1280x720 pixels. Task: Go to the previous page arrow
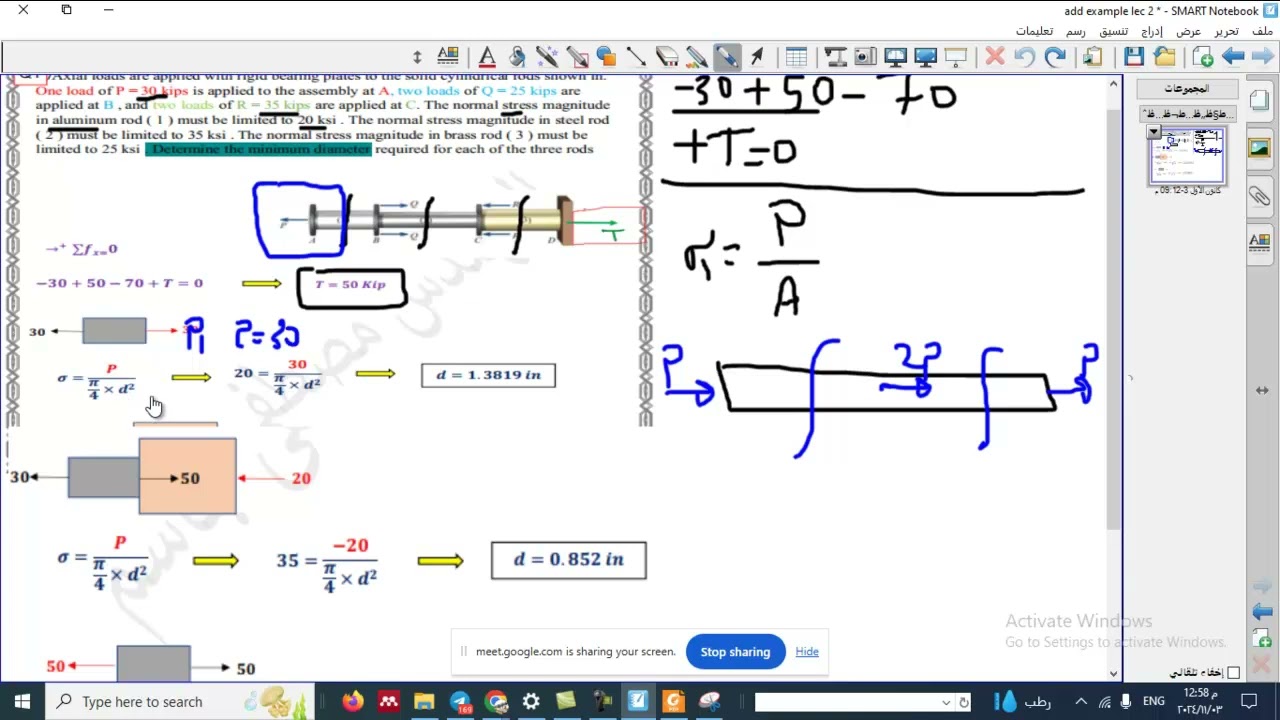[1233, 57]
